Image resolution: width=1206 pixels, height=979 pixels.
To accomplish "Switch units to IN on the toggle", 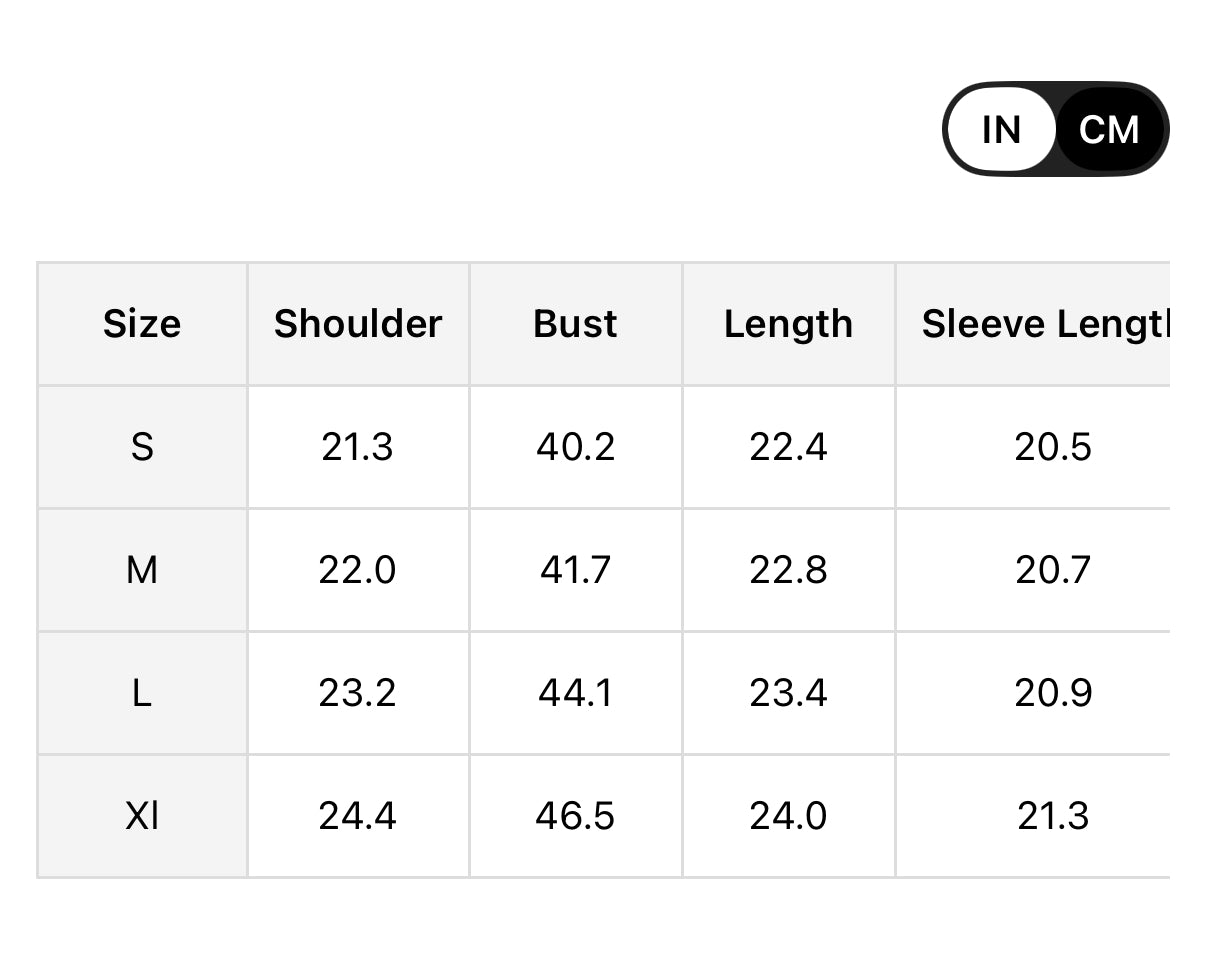I will 1001,130.
